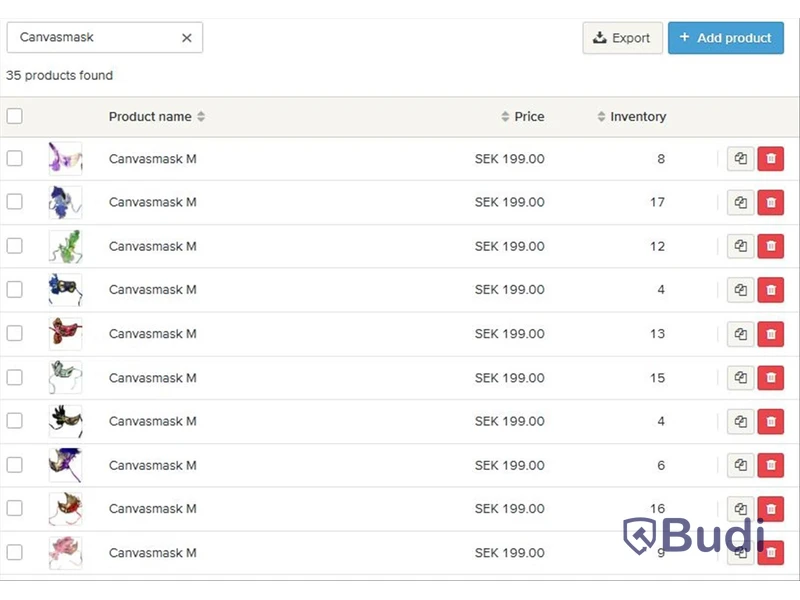Viewport: 800px width, 600px height.
Task: Delete the product with inventory 13
Action: point(771,334)
